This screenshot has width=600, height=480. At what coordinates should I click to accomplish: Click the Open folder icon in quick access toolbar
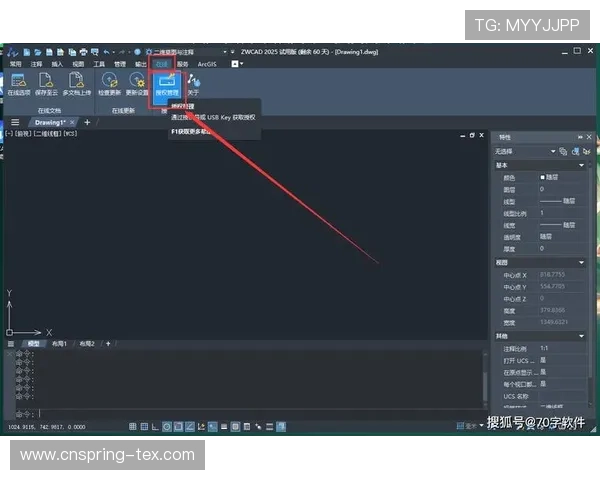tap(38, 52)
